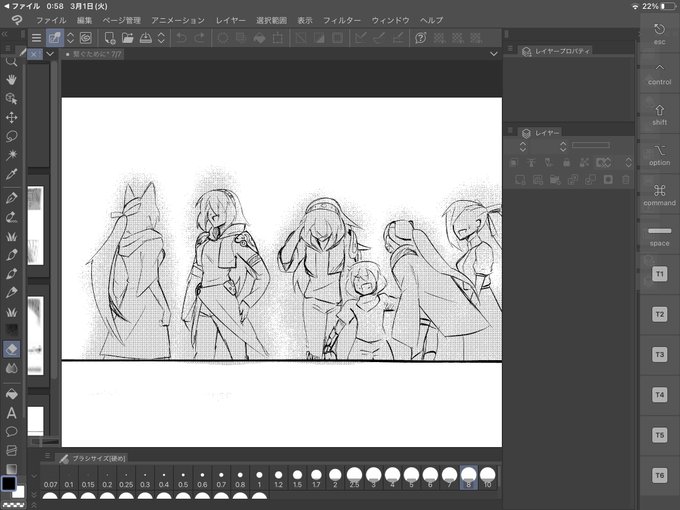The width and height of the screenshot is (680, 510).
Task: Click the New layer folder icon
Action: (x=555, y=180)
